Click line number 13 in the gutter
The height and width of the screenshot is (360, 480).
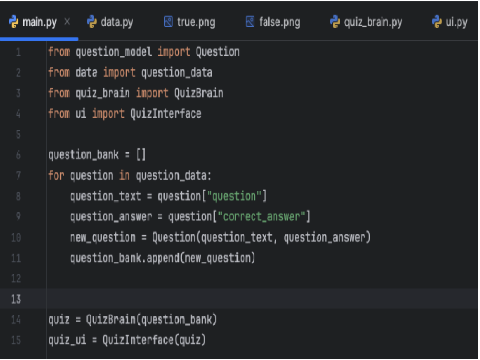coord(16,299)
